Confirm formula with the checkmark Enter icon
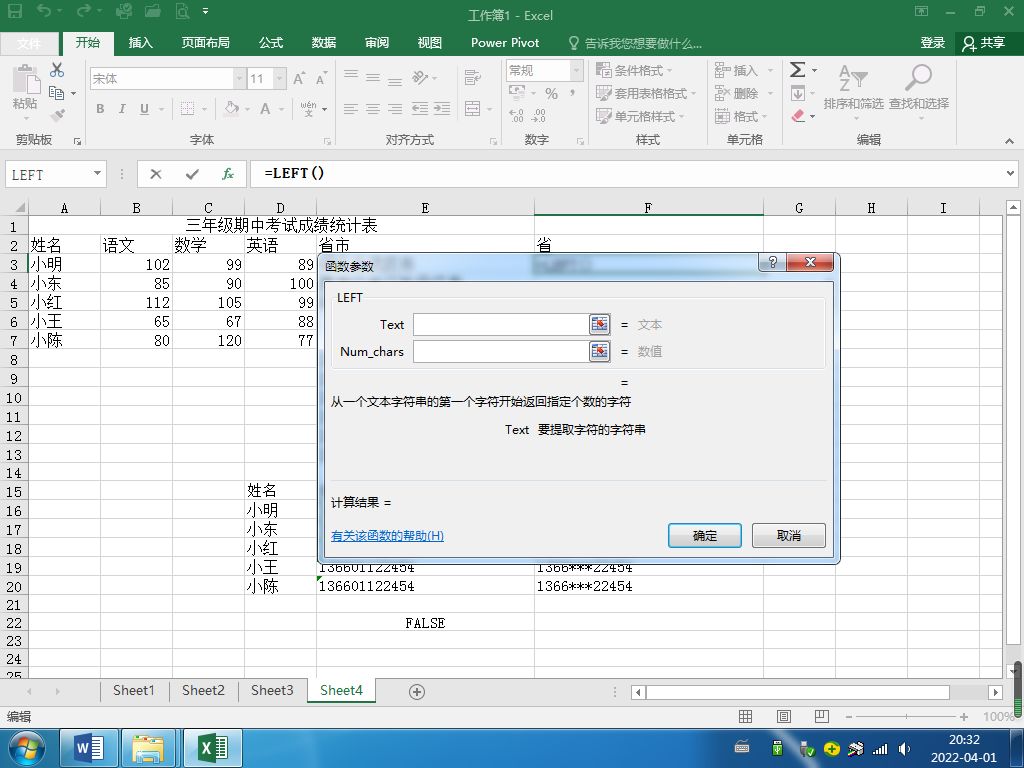 (x=192, y=174)
